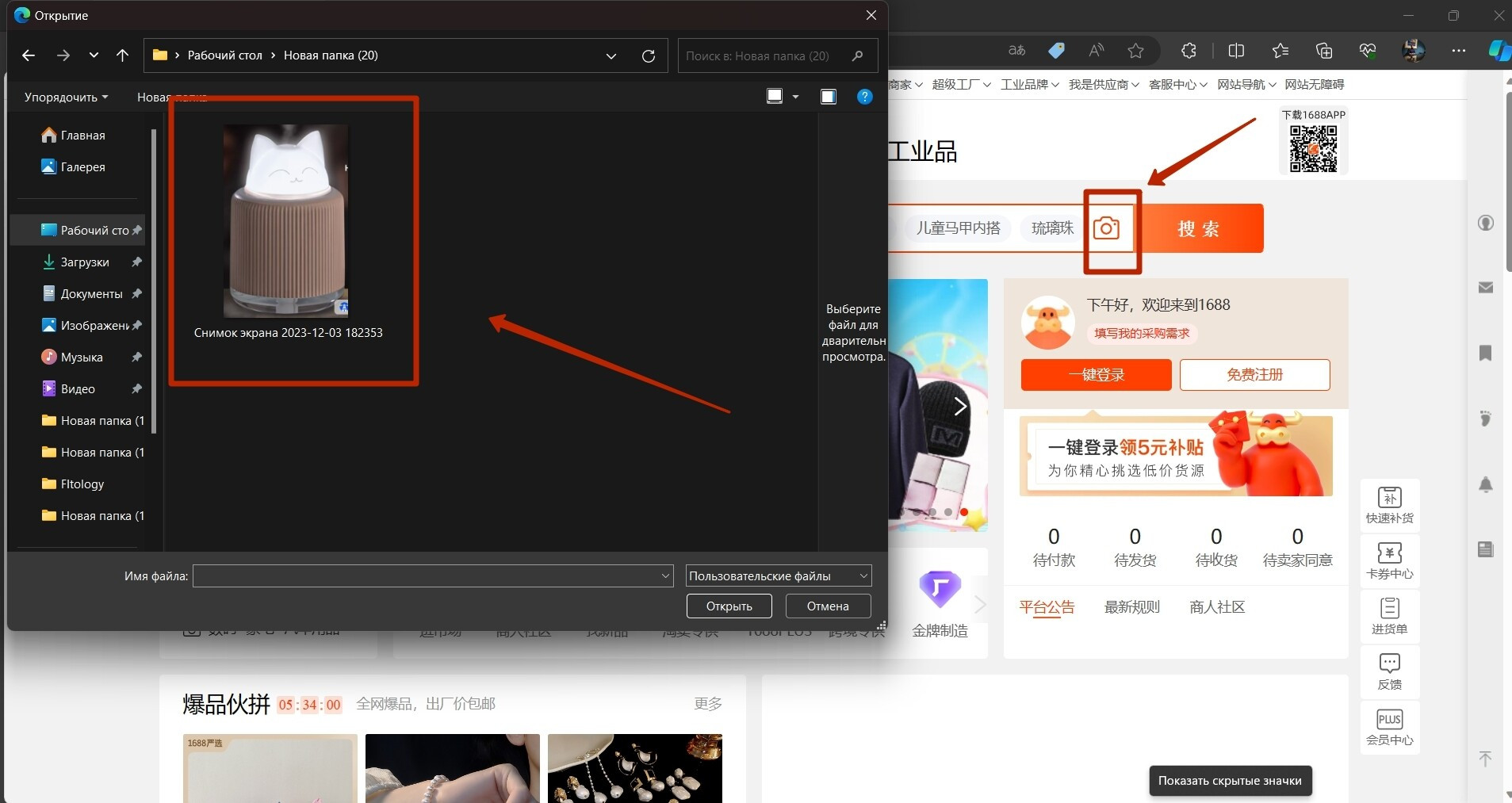Click the Поиск в: Новая папка (20) search box
Screen dimensions: 1512x803
pyautogui.click(x=777, y=55)
